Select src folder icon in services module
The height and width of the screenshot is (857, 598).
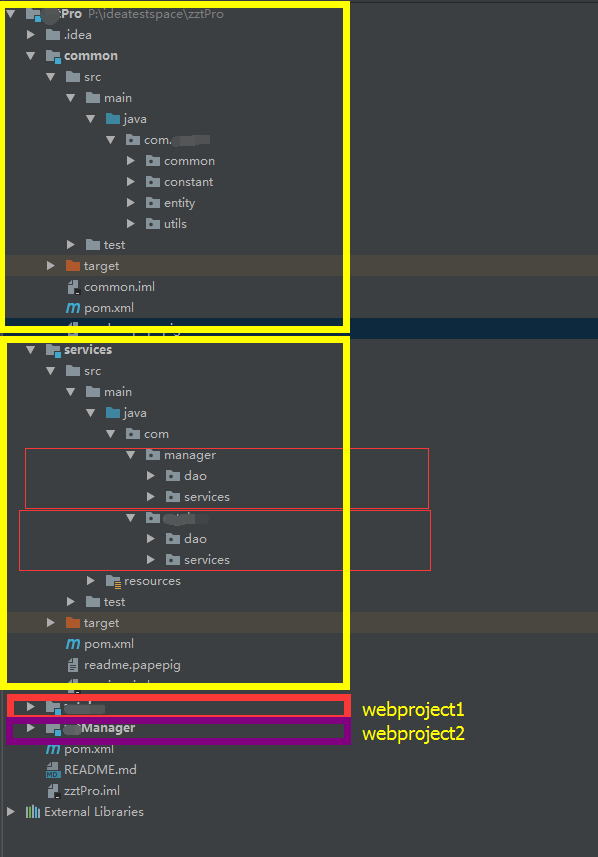[x=73, y=371]
